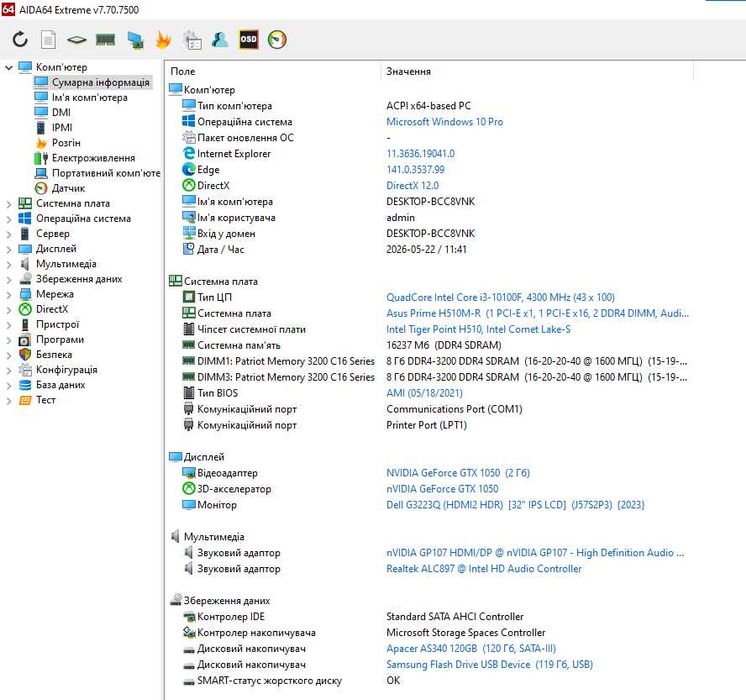
Task: Open Портативний комп'ютер tree item
Action: click(106, 173)
